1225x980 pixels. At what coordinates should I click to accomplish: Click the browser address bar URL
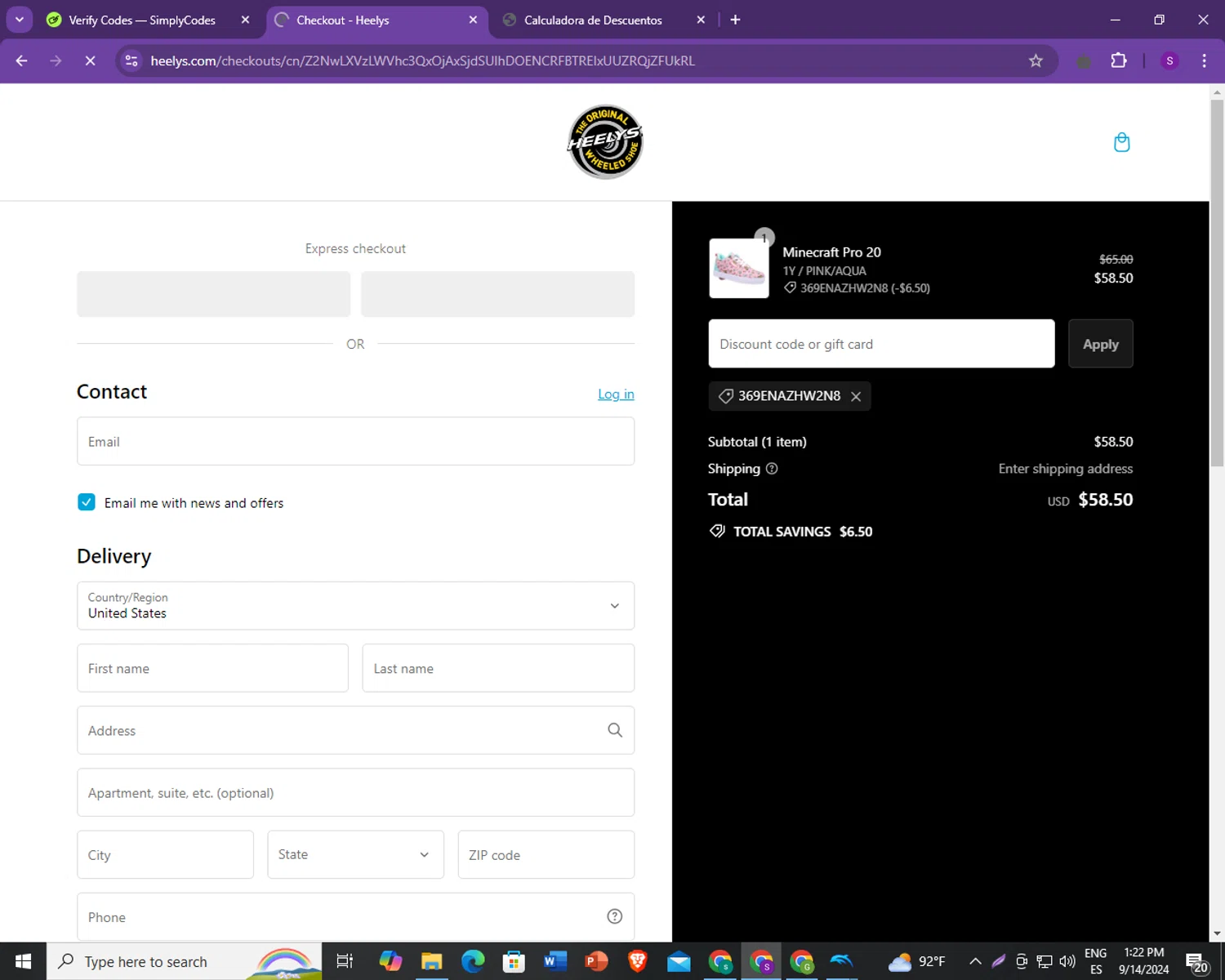point(422,60)
